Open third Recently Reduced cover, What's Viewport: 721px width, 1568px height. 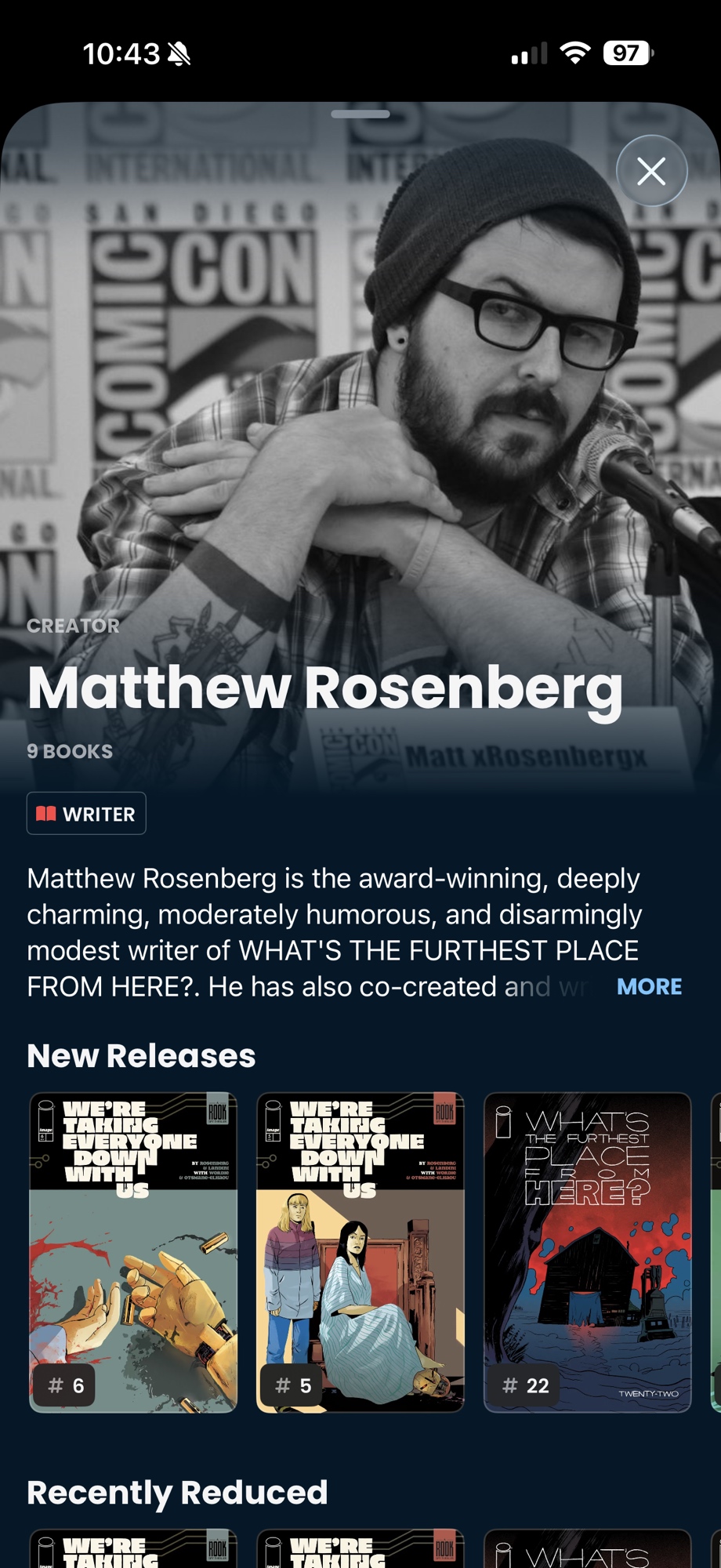(x=588, y=1548)
